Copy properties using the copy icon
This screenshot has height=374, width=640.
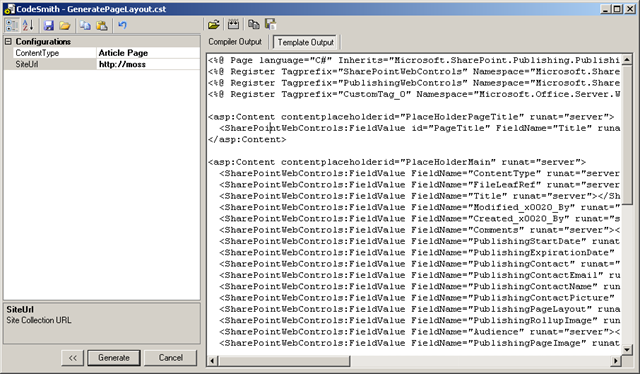coord(85,25)
